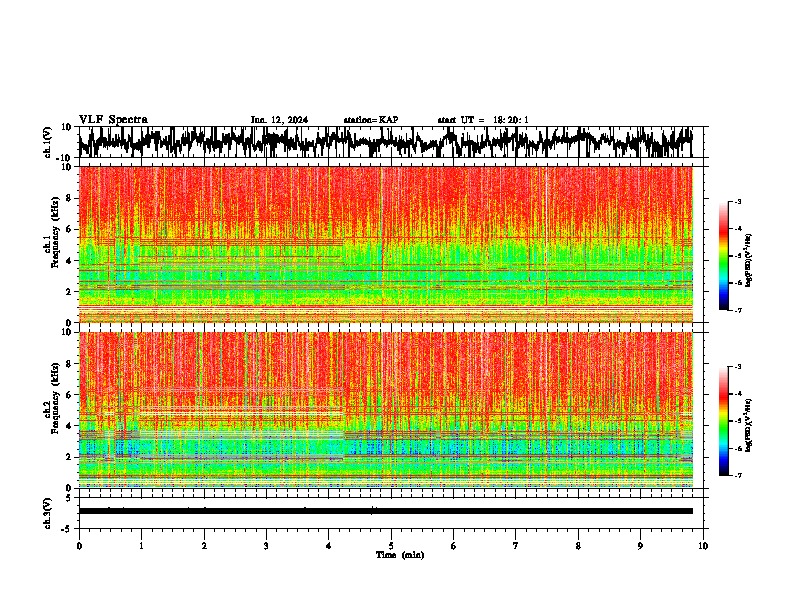Screen dimensions: 792x612
Task: Click the "4" kHz tick on ch.2 frequency axis
Action: click(70, 426)
